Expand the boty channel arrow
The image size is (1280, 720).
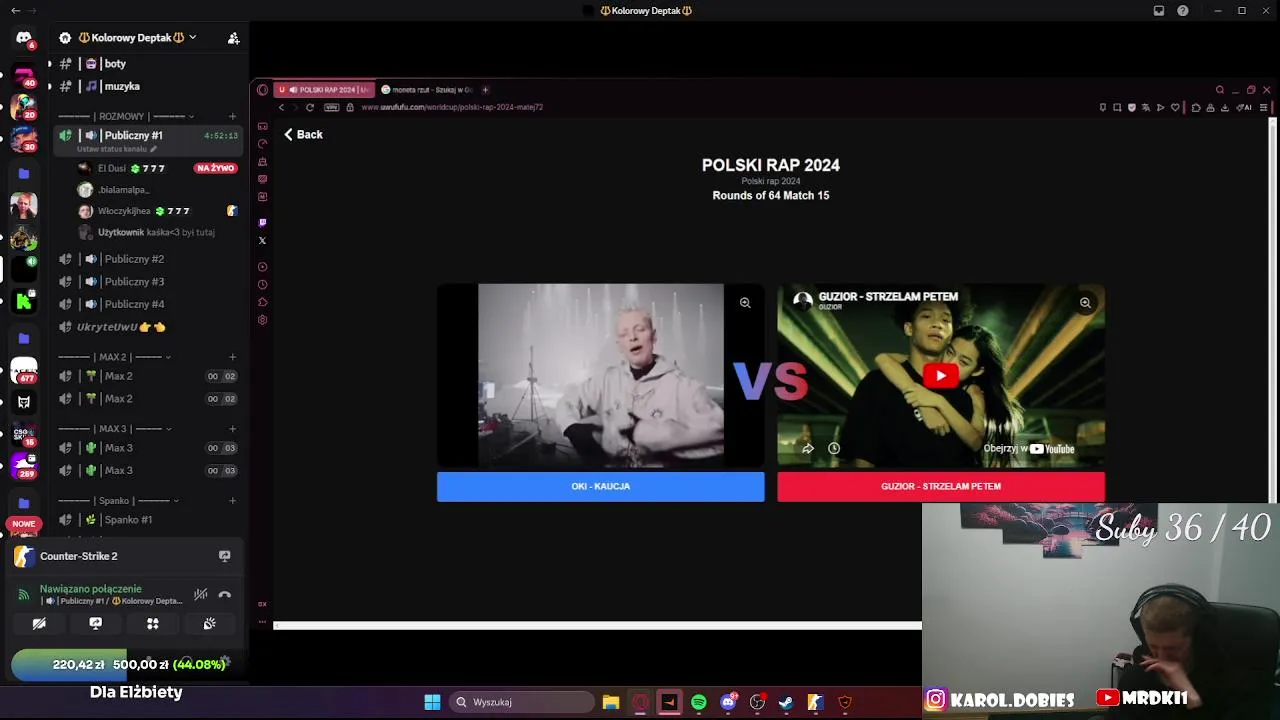pyautogui.click(x=49, y=64)
